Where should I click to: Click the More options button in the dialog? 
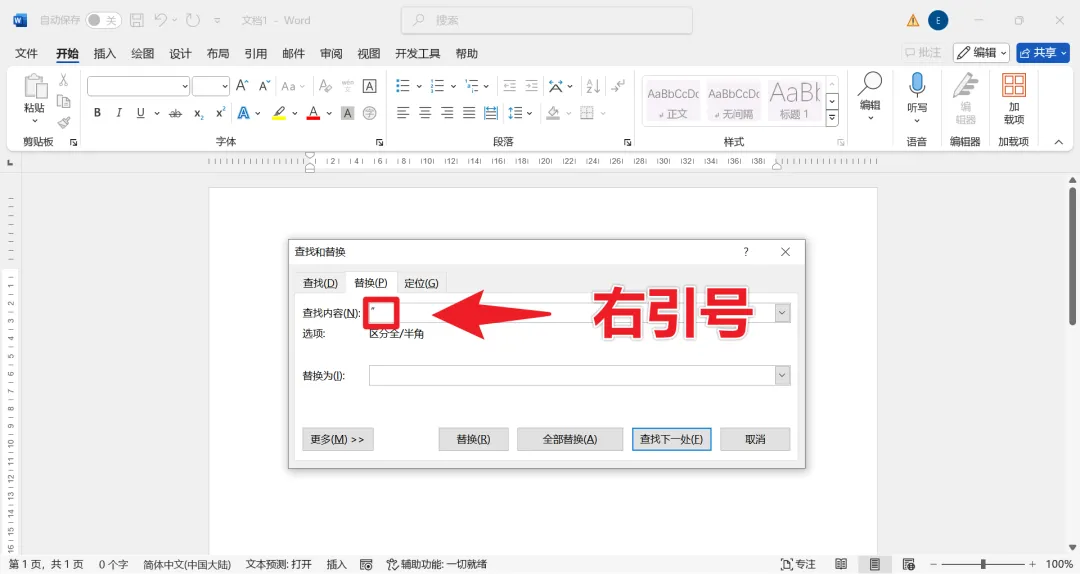tap(338, 439)
